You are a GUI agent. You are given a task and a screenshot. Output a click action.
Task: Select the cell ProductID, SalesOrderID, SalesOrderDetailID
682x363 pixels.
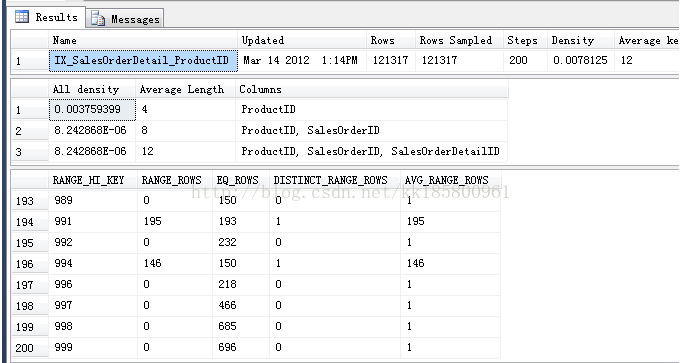pyautogui.click(x=371, y=151)
